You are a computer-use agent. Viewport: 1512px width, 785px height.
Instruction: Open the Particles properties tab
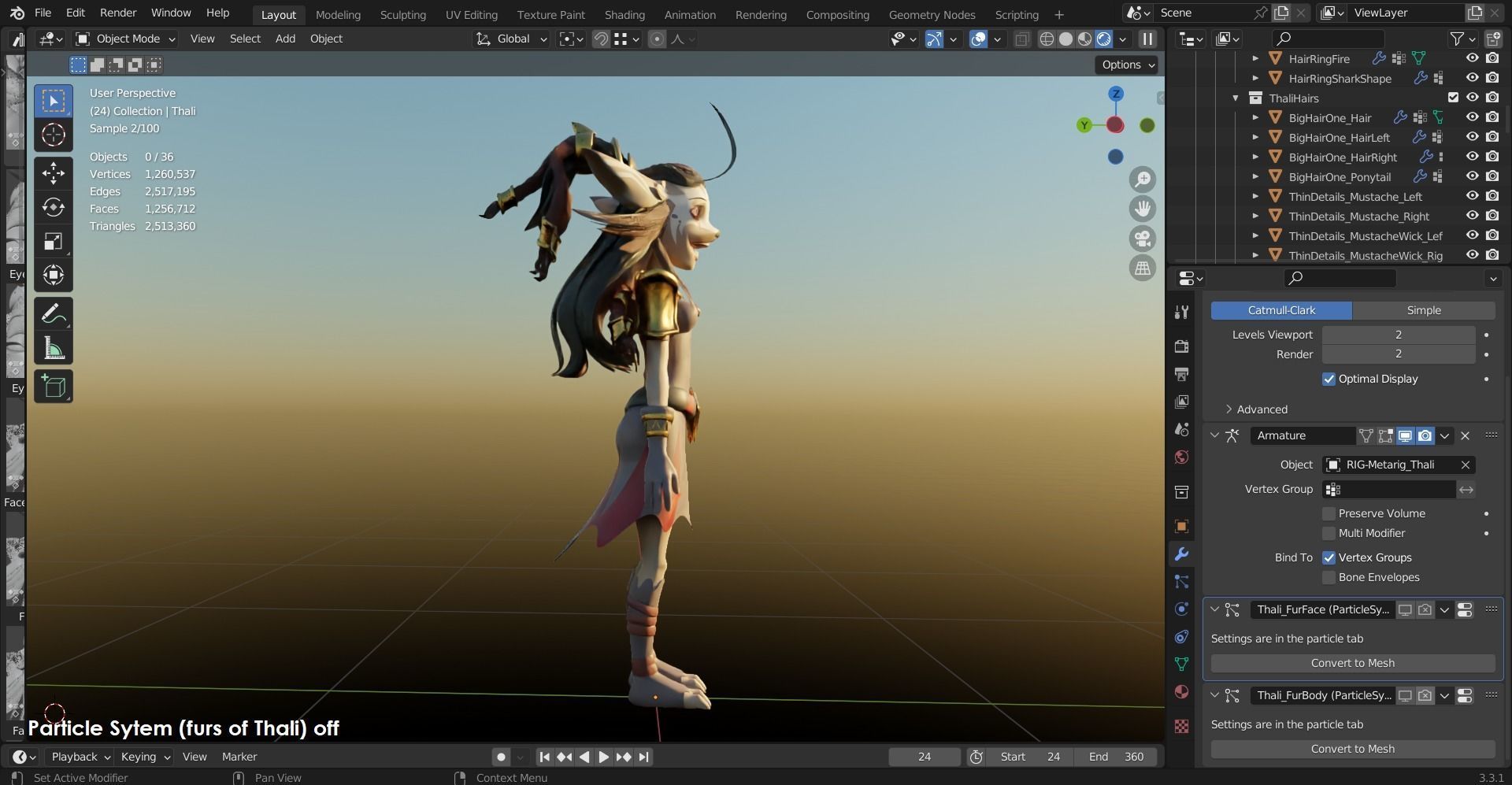[1181, 582]
